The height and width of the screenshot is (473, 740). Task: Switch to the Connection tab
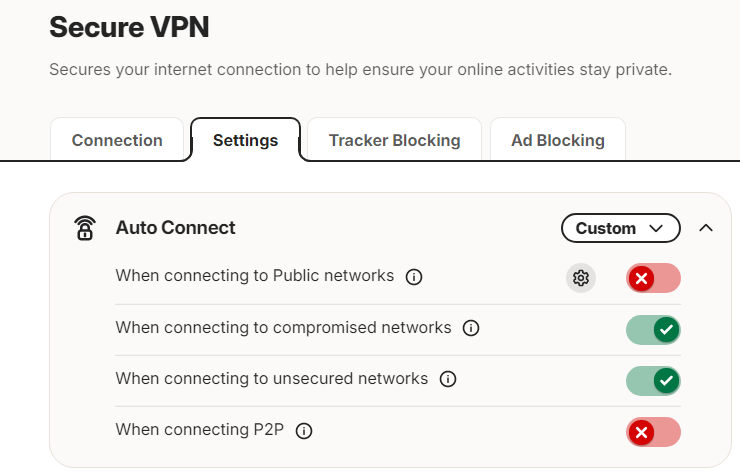[x=117, y=140]
